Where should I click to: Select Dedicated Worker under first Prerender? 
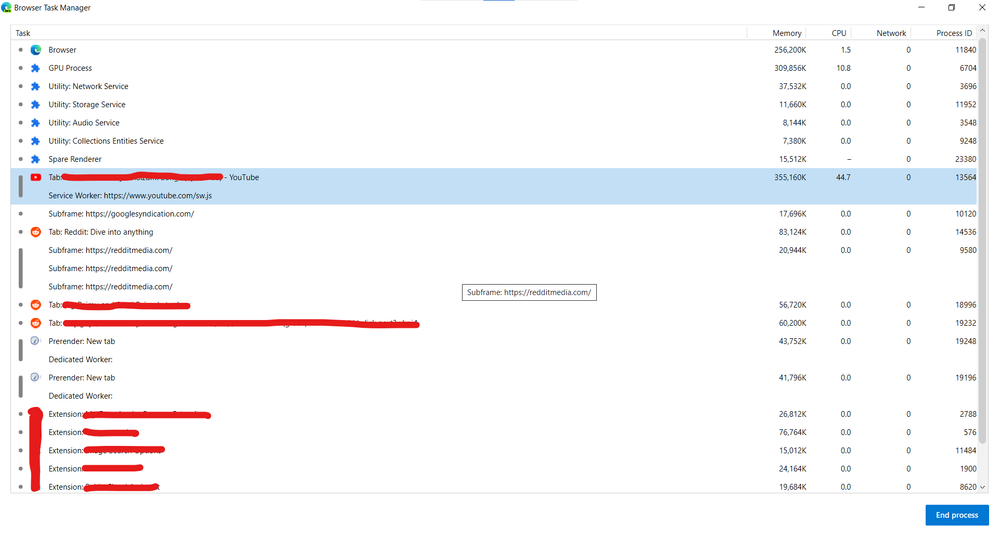[x=494, y=359]
